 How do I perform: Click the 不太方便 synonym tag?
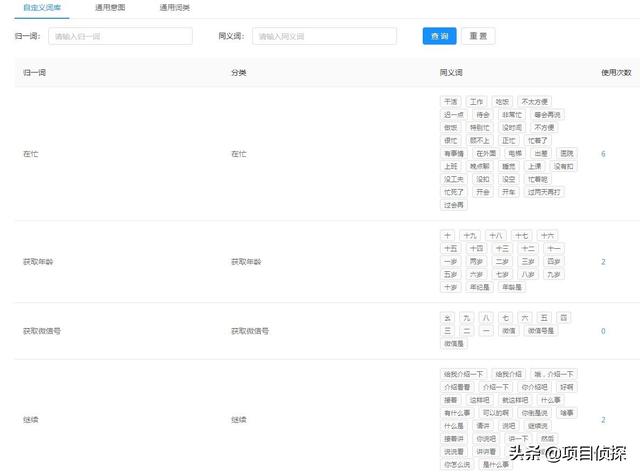click(535, 102)
